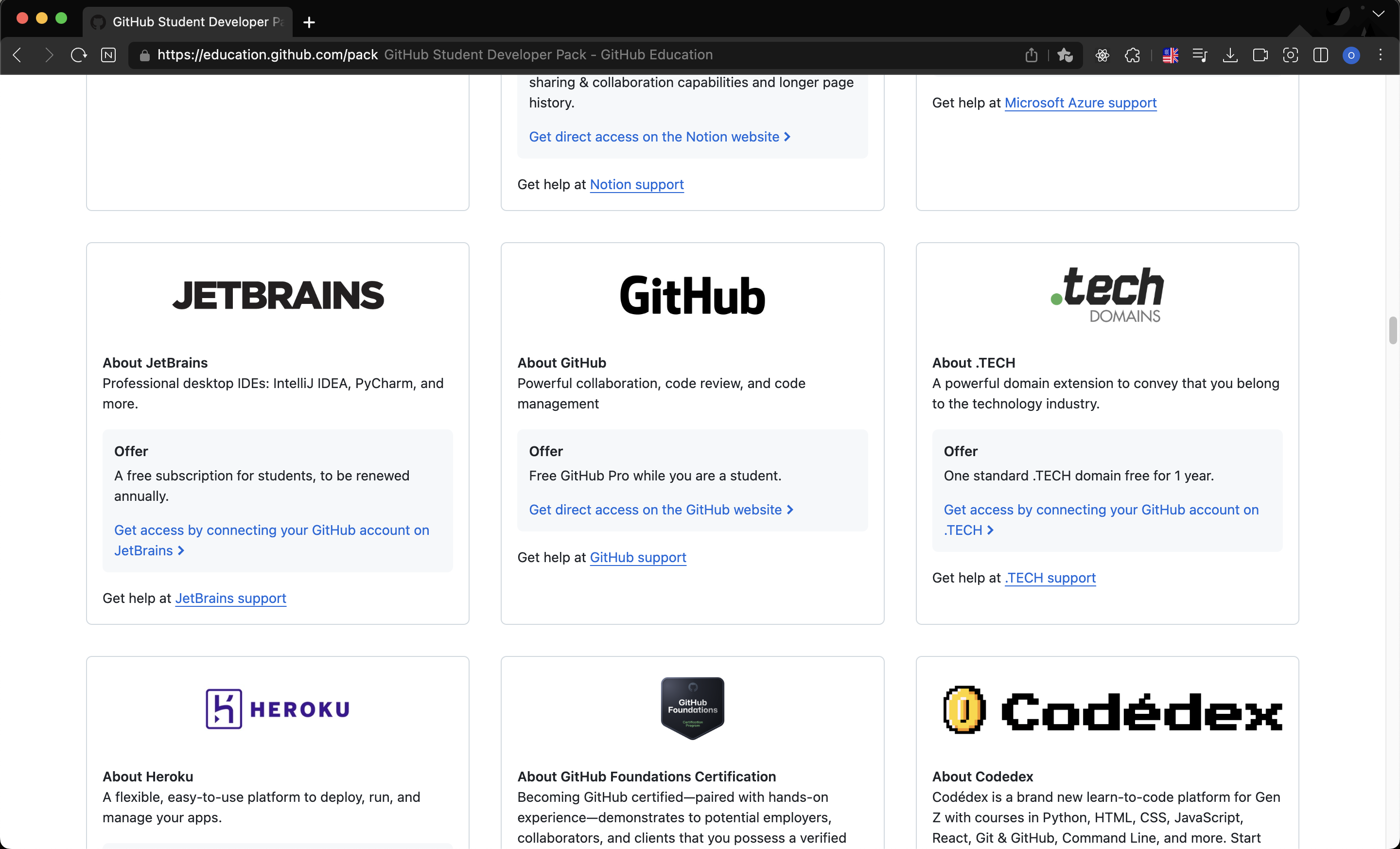Click the lock icon in address bar
This screenshot has width=1400, height=849.
[x=144, y=55]
